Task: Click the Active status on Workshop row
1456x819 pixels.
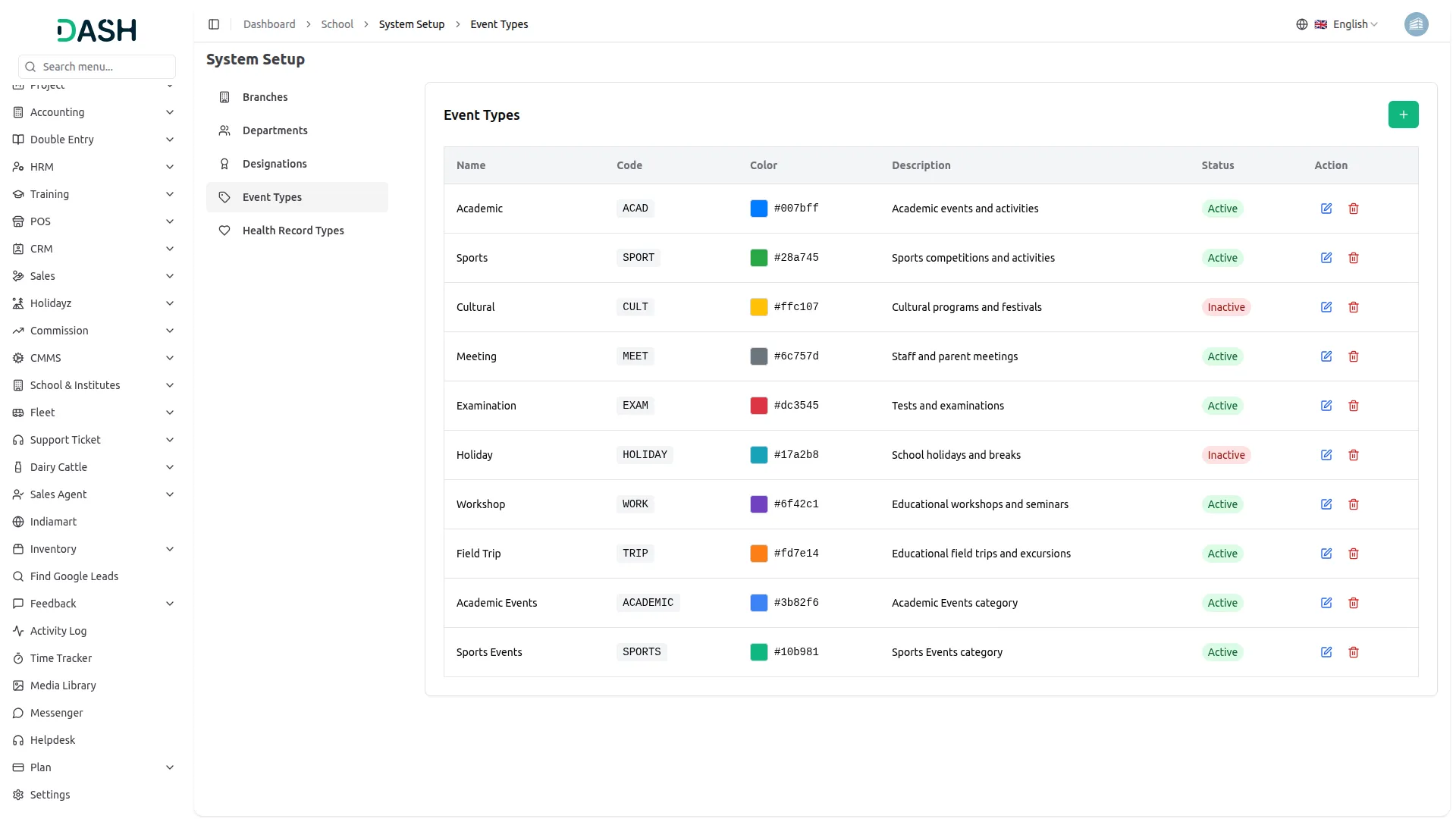Action: pos(1222,504)
